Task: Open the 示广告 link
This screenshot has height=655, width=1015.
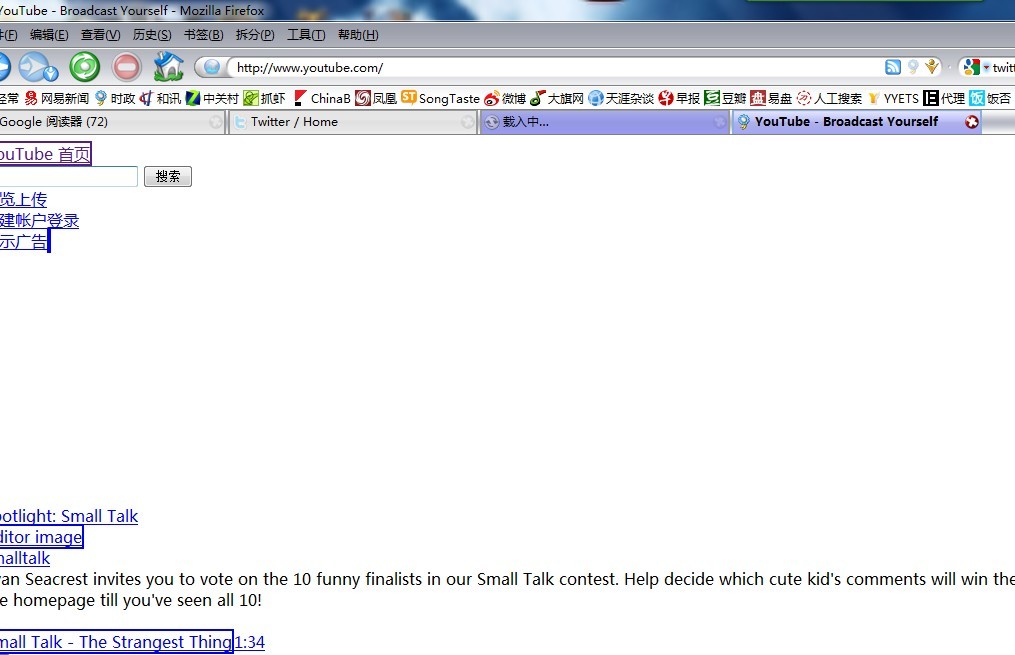Action: click(23, 241)
